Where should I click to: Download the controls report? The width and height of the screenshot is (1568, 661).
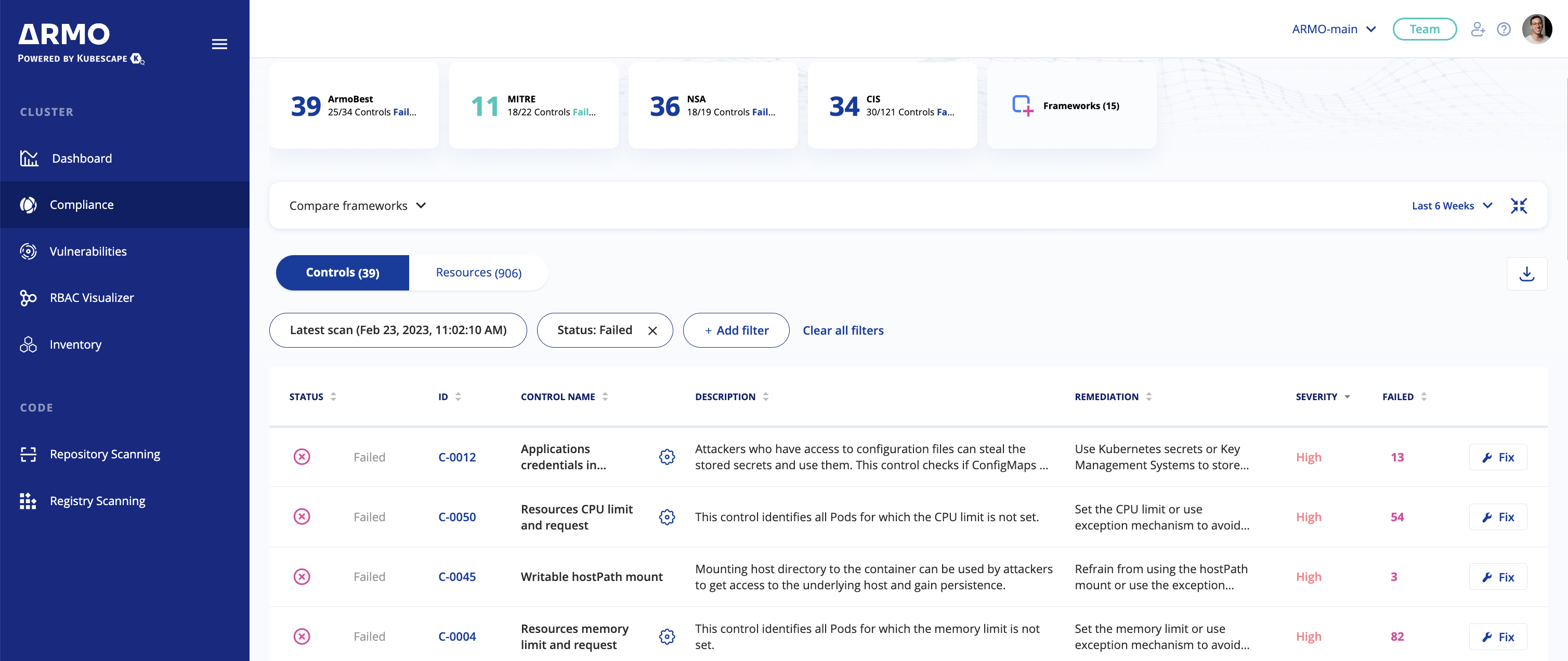coord(1526,274)
